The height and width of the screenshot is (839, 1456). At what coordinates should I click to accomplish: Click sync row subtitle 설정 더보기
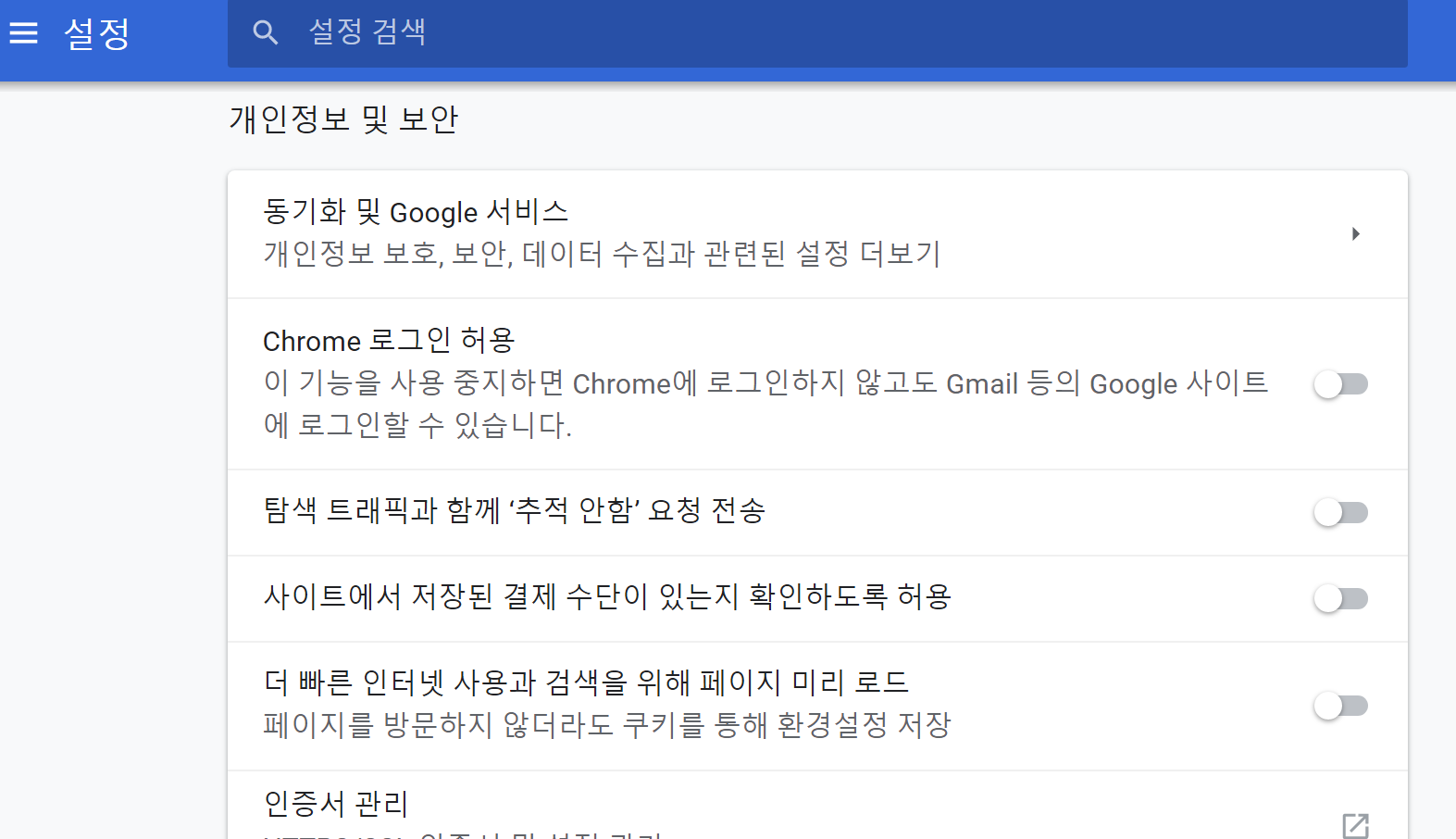(x=602, y=254)
